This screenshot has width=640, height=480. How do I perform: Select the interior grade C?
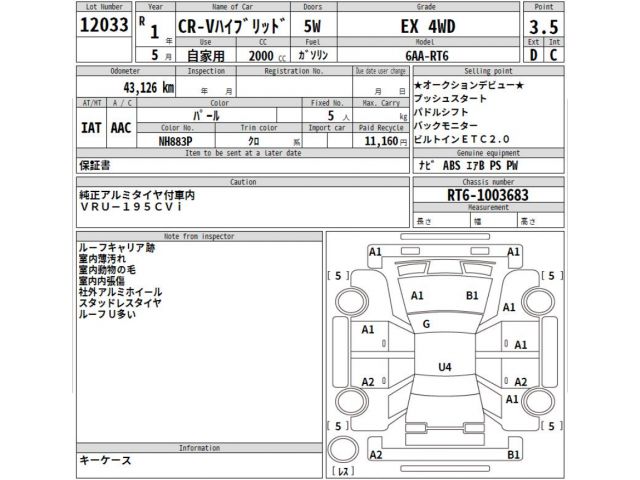click(553, 55)
